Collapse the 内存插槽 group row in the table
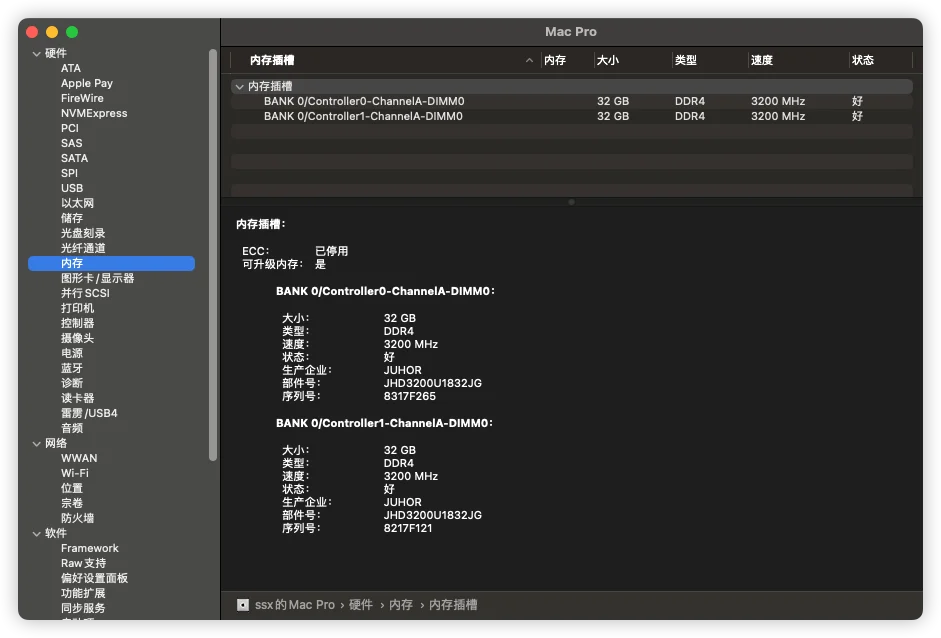The height and width of the screenshot is (638, 941). click(239, 86)
